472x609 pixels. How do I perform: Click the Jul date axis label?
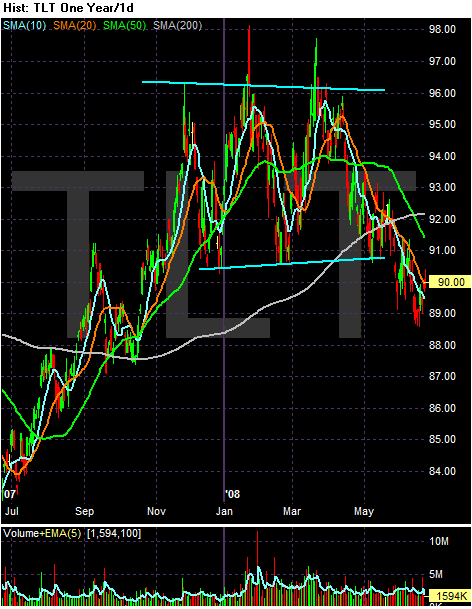pyautogui.click(x=12, y=511)
